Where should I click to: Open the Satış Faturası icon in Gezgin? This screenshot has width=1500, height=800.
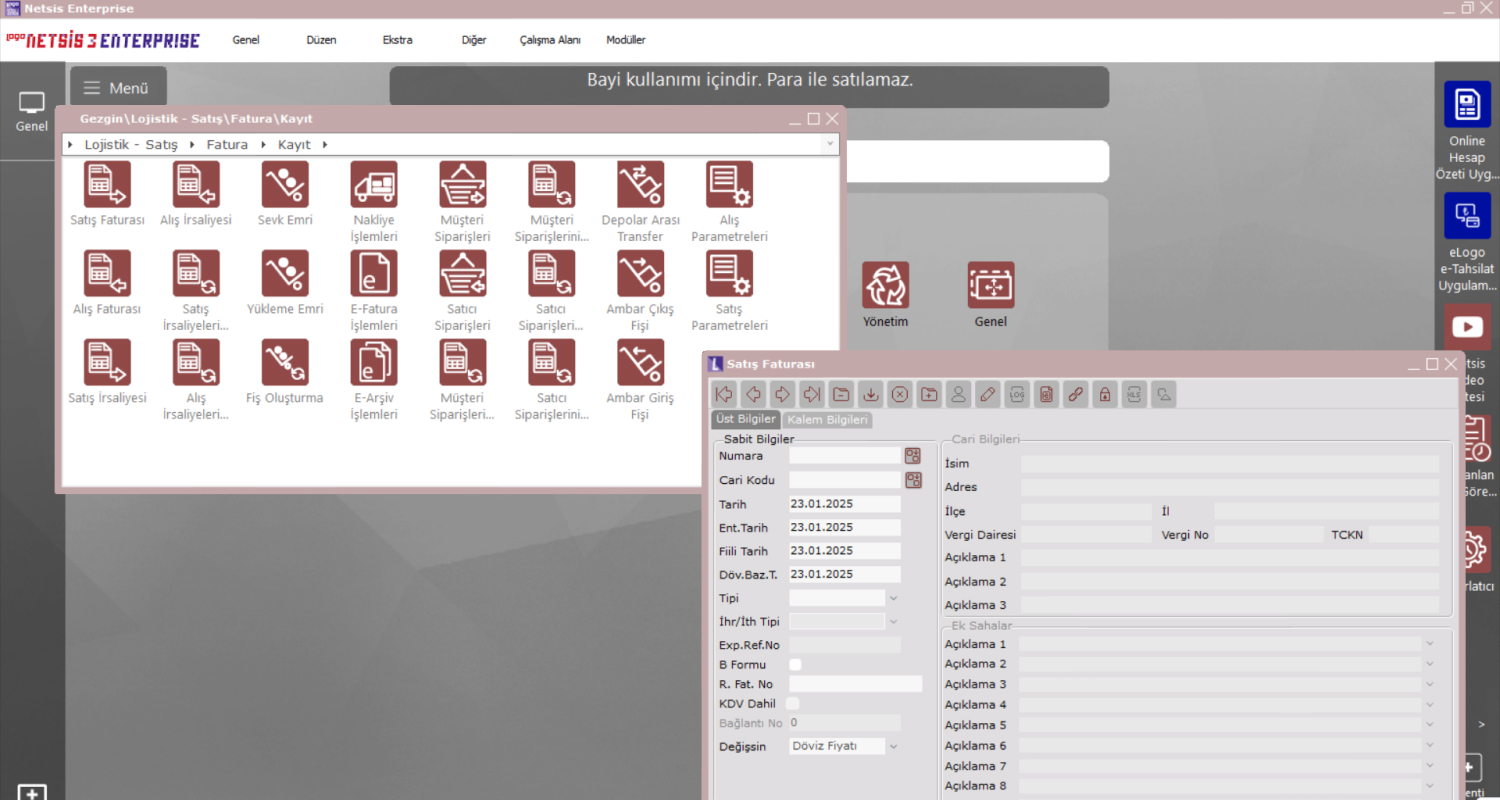point(107,184)
